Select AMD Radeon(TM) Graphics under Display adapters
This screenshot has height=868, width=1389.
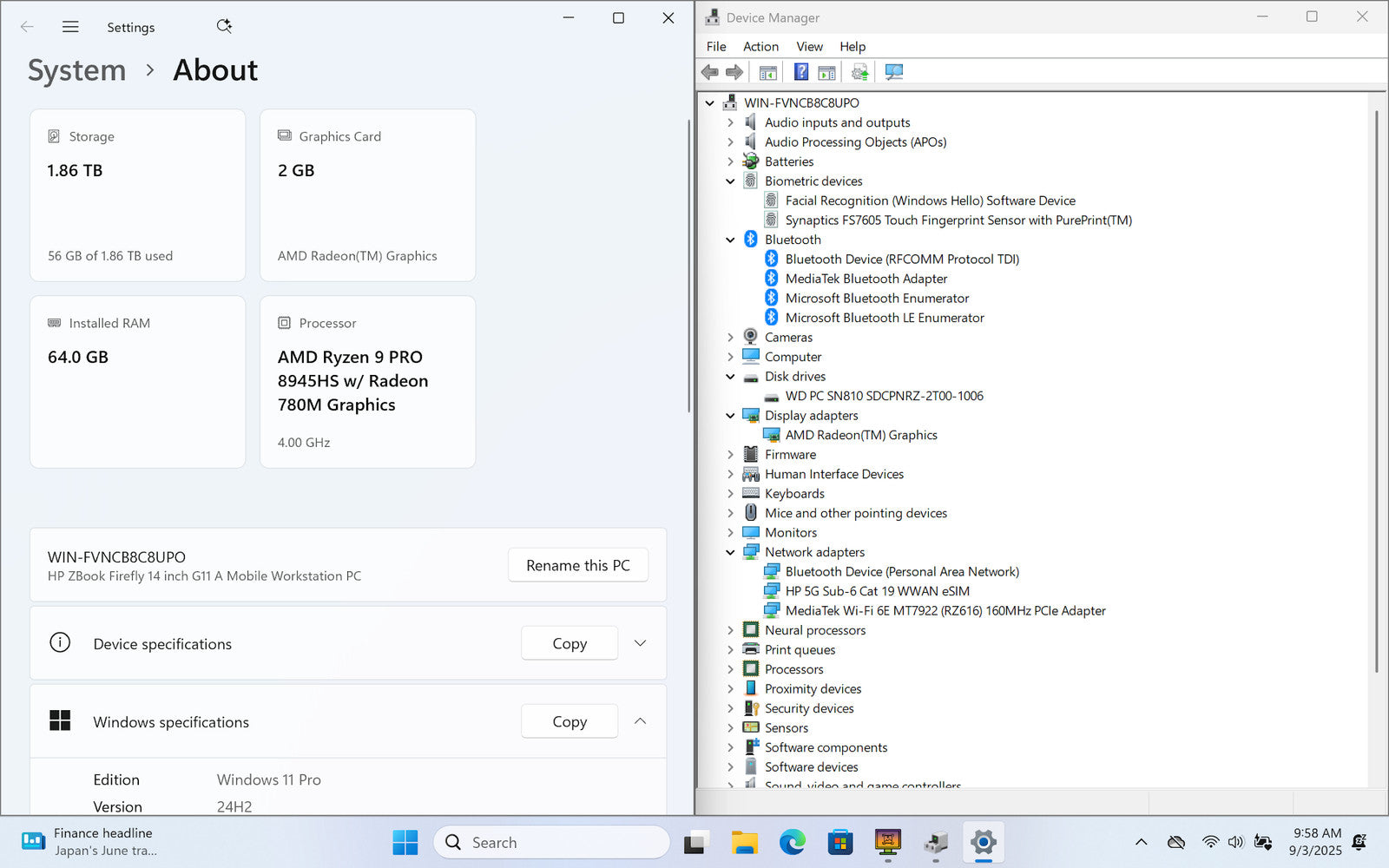[861, 435]
